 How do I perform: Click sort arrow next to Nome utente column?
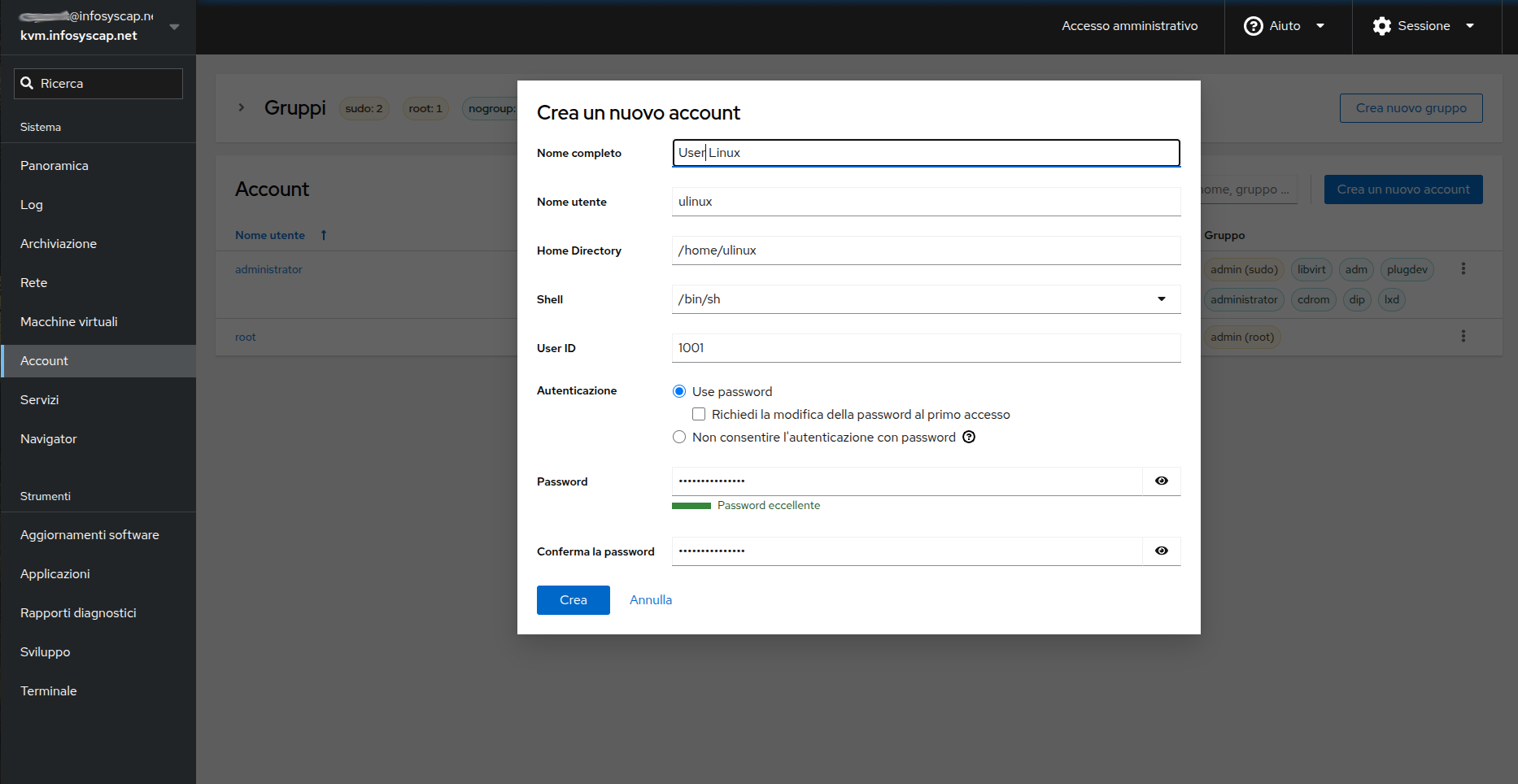(324, 235)
